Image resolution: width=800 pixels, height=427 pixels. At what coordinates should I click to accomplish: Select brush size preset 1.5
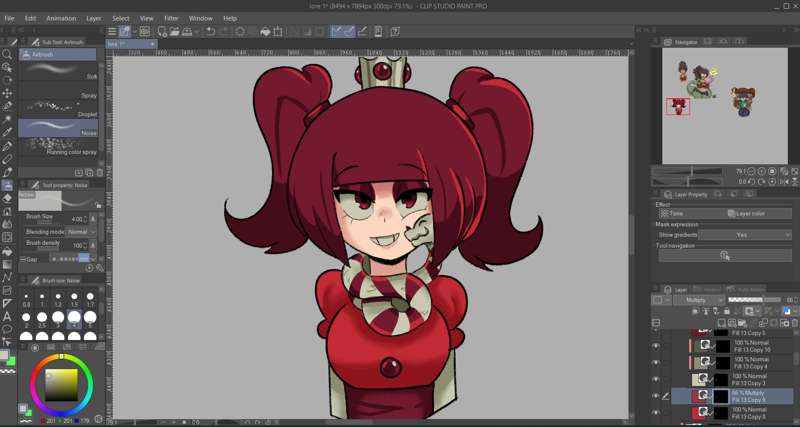74,299
